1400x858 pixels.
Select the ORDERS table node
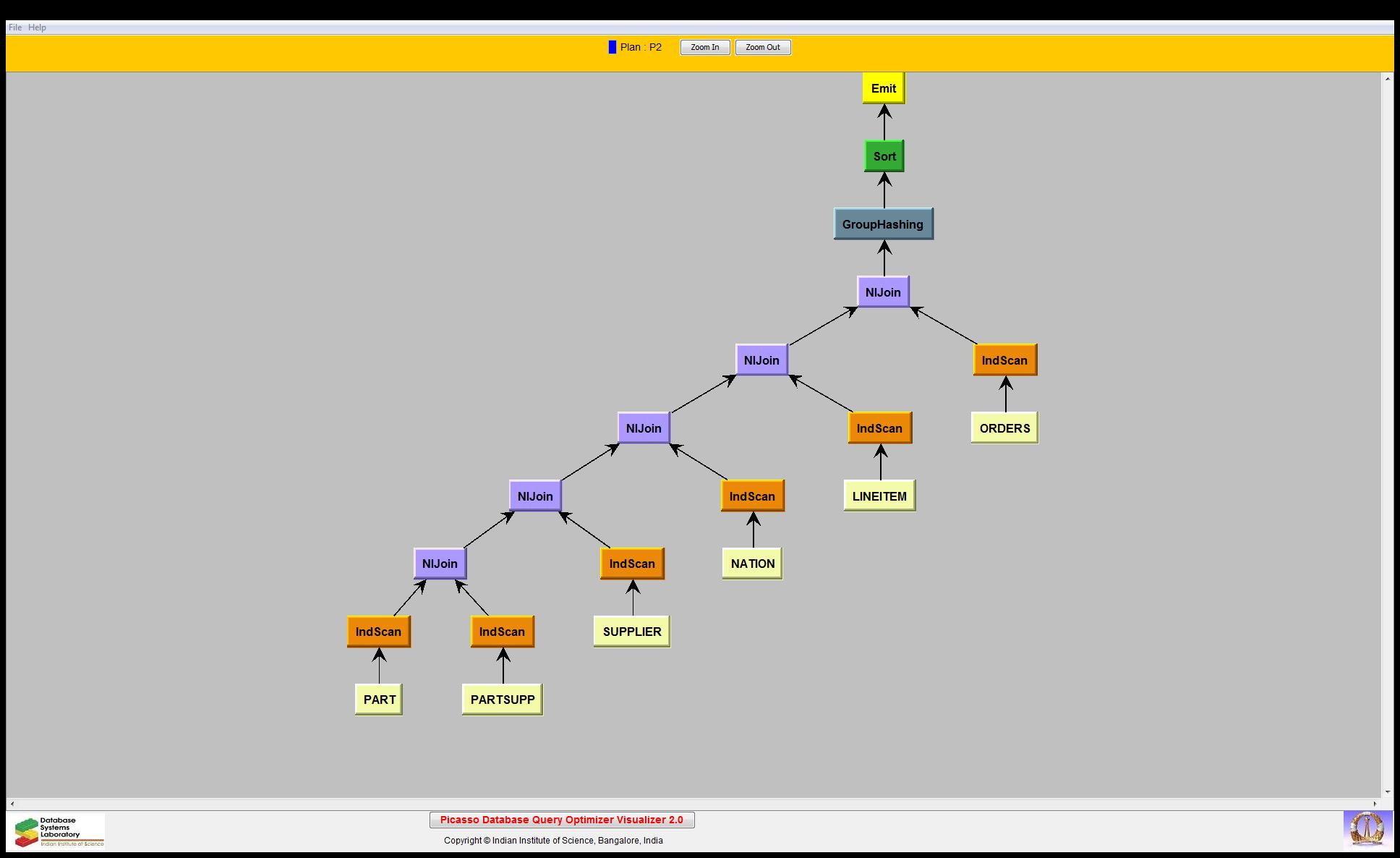(1004, 428)
